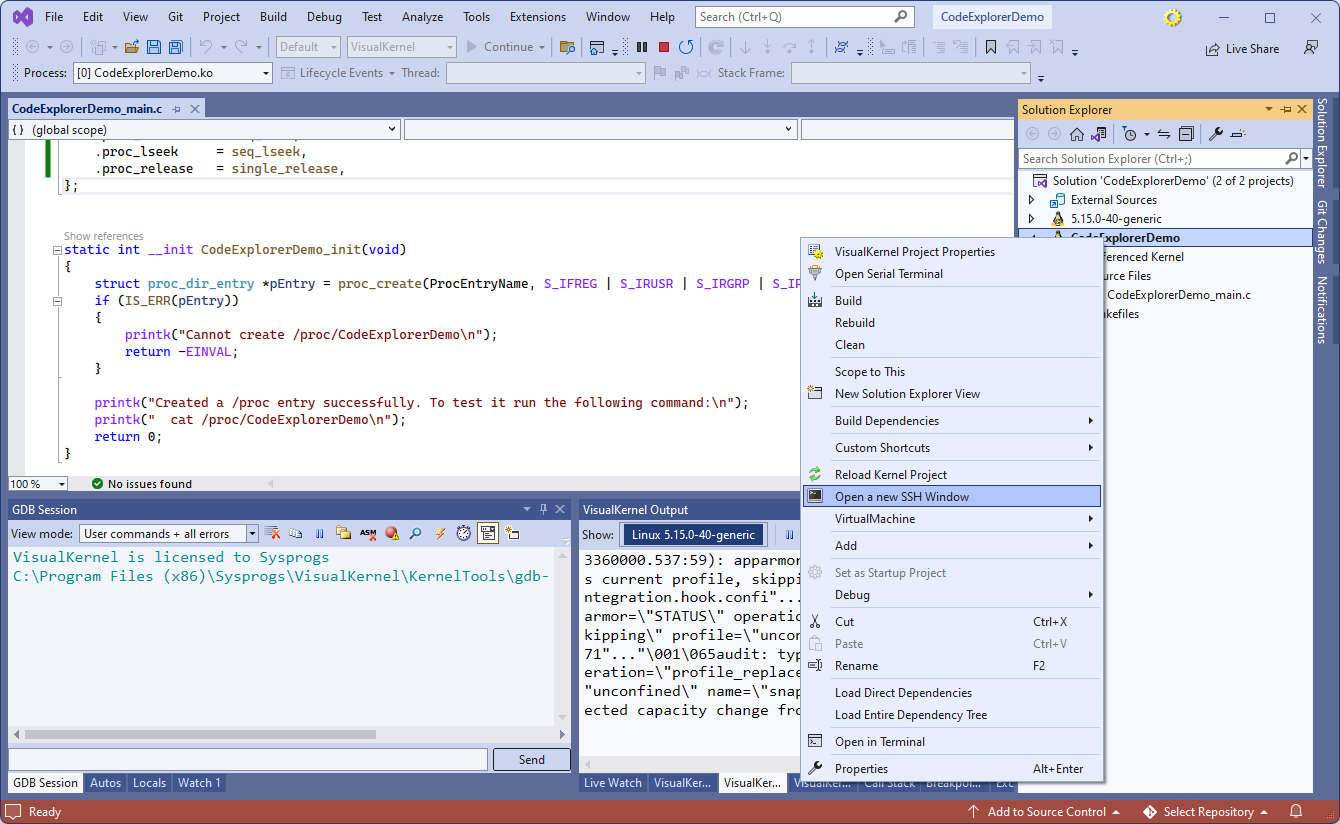Click the magnifier search icon in GDB Session

[x=415, y=534]
